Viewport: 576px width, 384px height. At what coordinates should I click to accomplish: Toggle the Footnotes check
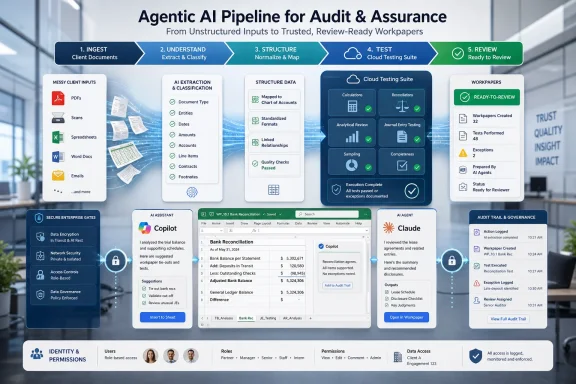tap(172, 177)
